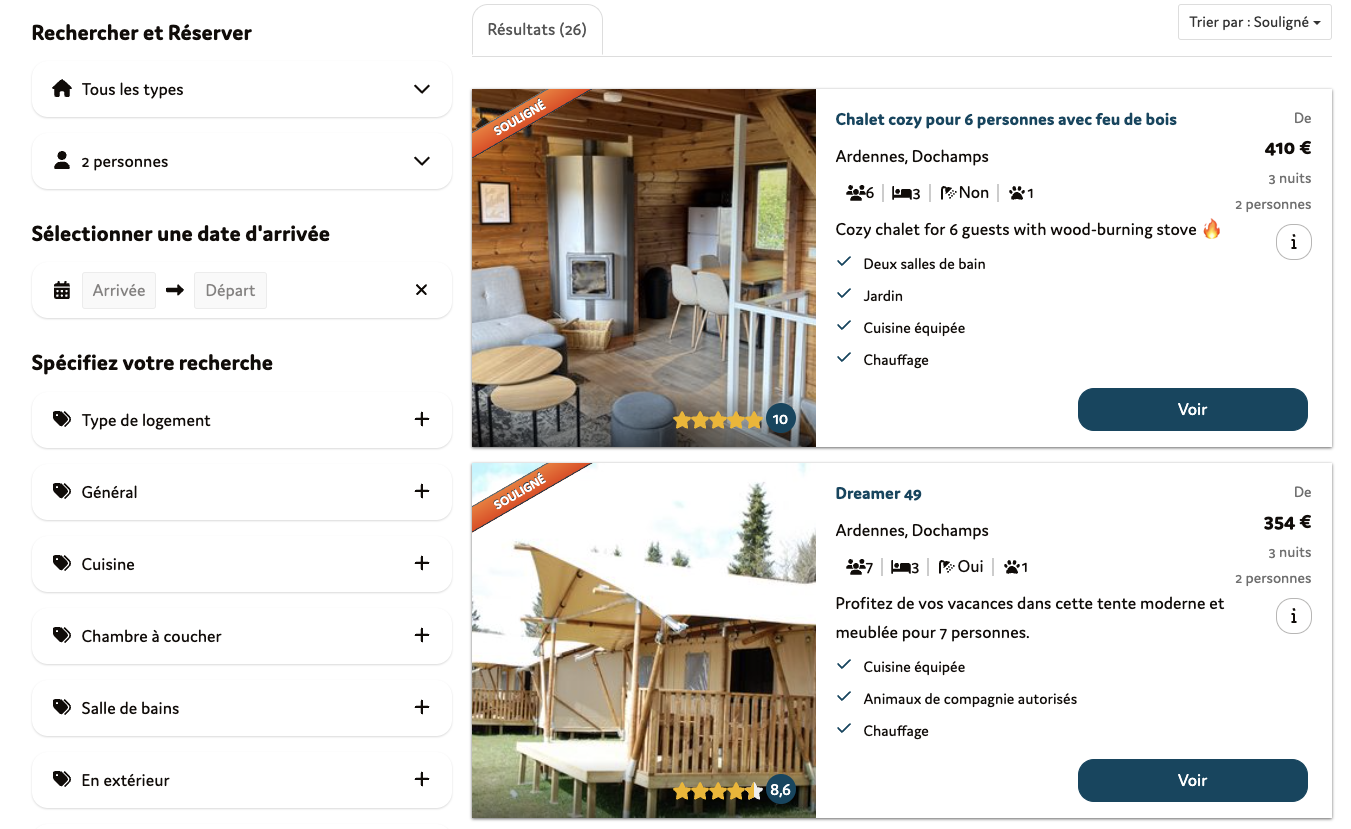Clear the dates with the X icon

pos(421,290)
